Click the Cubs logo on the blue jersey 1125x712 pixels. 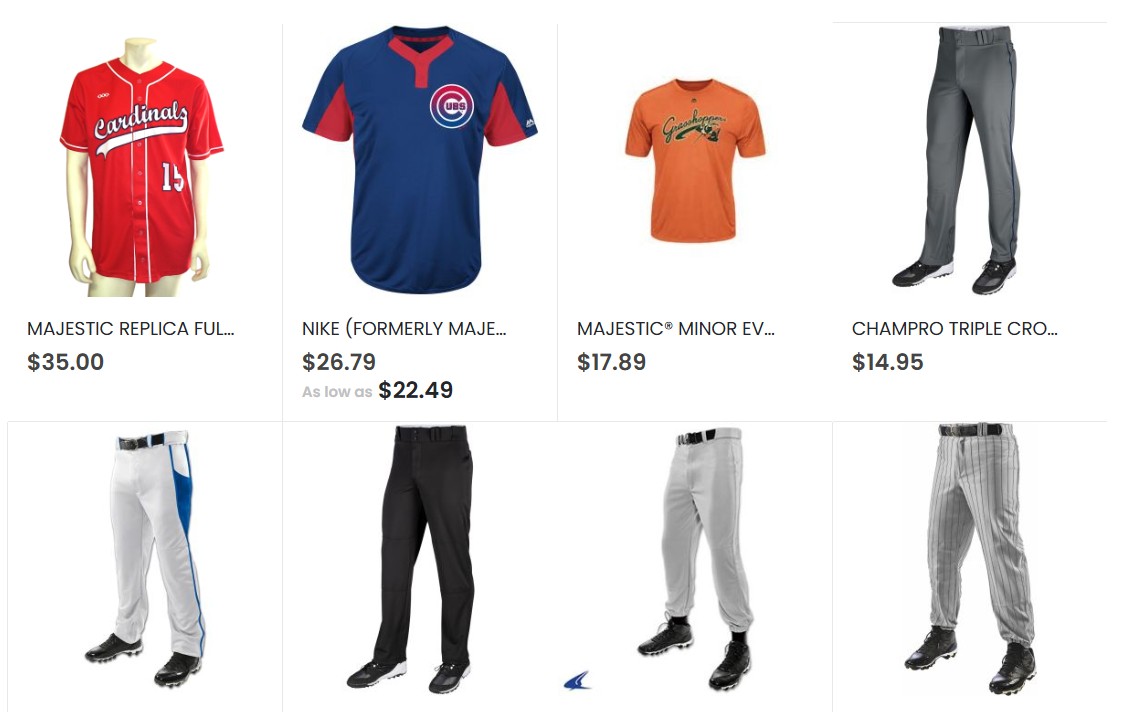coord(451,106)
